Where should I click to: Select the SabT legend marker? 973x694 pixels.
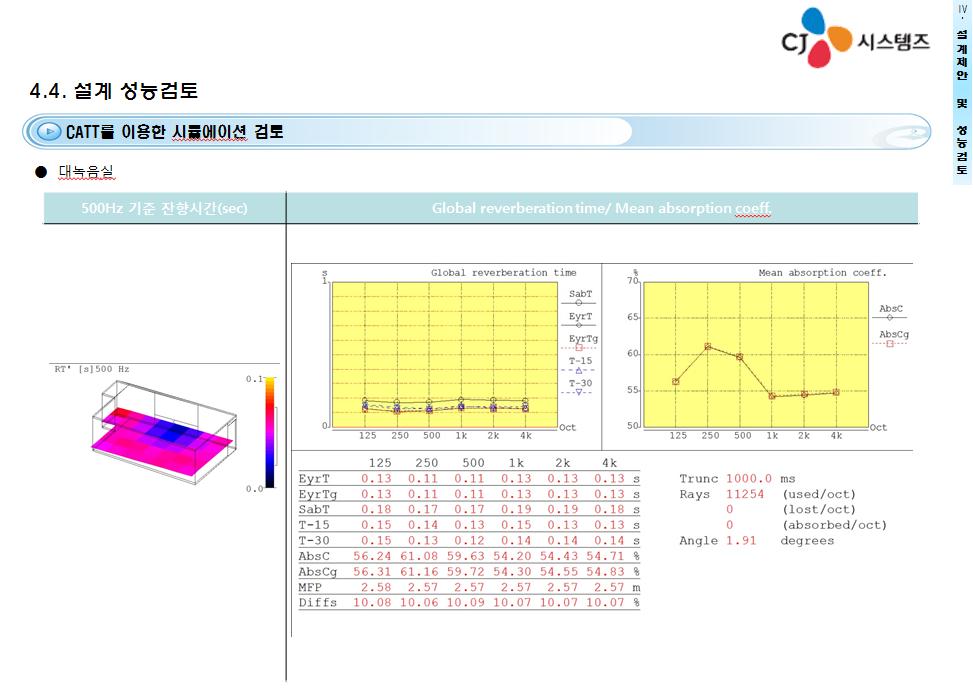(x=579, y=301)
